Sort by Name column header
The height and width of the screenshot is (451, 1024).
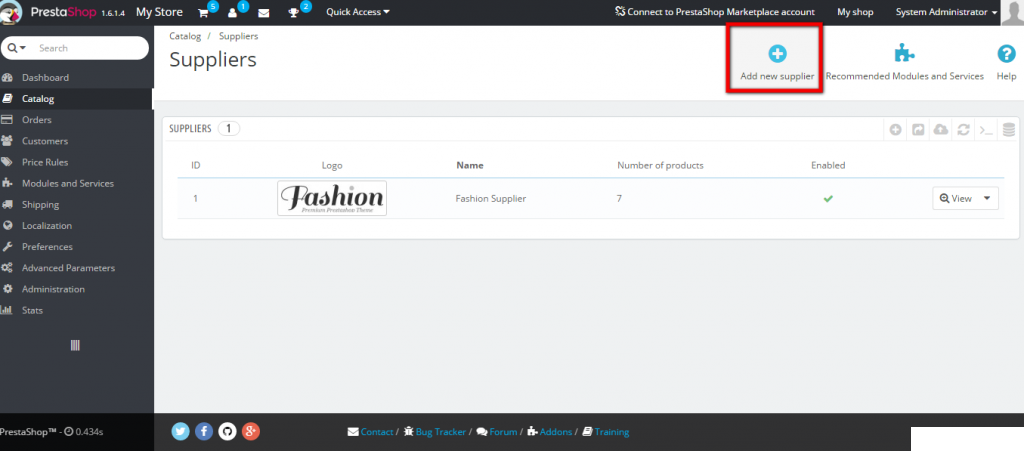click(x=470, y=165)
